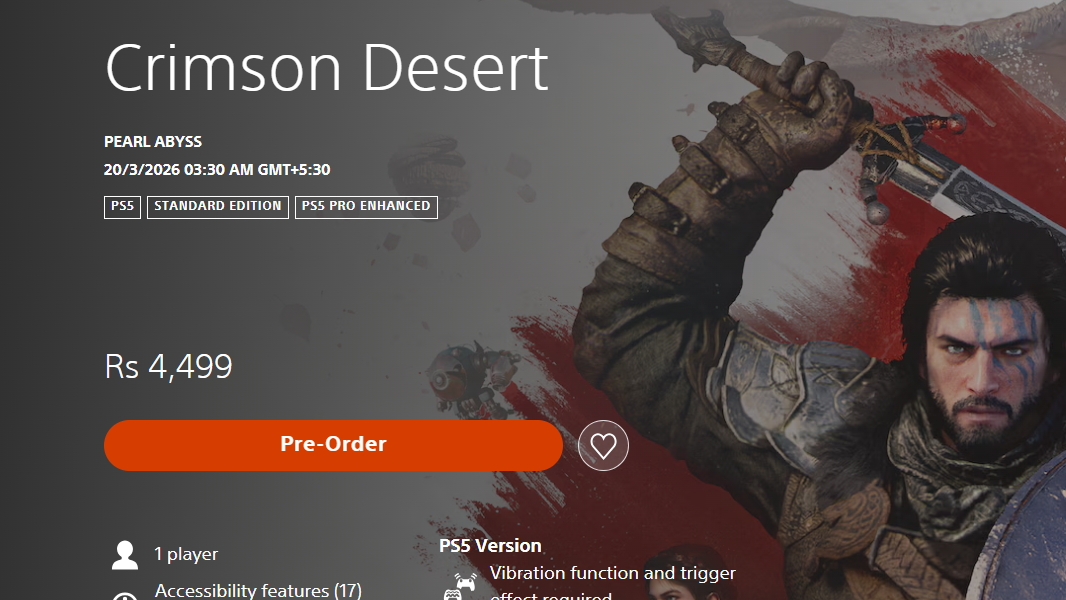Select the PS5 platform tag
Viewport: 1066px width, 600px height.
(122, 207)
